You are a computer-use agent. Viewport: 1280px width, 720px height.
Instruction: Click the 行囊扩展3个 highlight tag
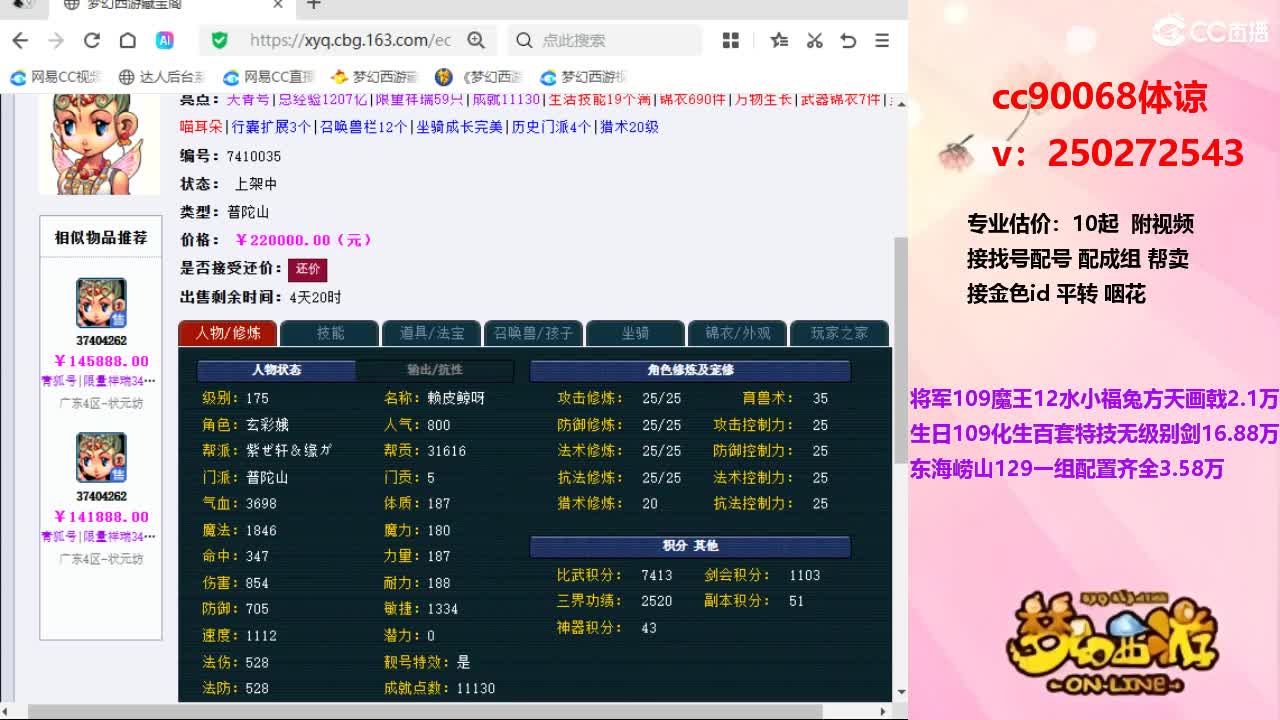271,127
